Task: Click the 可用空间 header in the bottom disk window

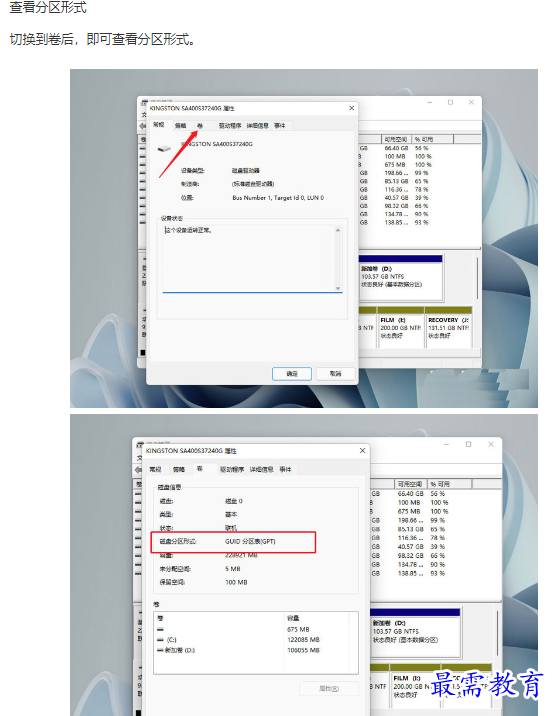Action: click(x=410, y=484)
